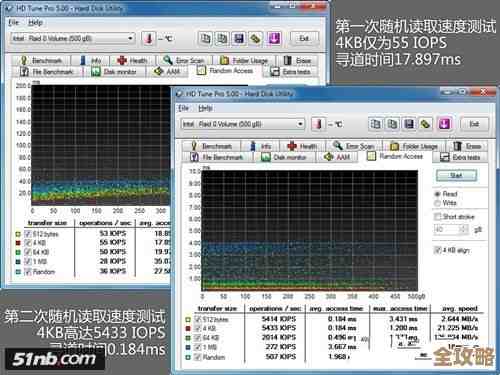Open the Help menu in back window
This screenshot has height=375, width=500.
coord(35,22)
